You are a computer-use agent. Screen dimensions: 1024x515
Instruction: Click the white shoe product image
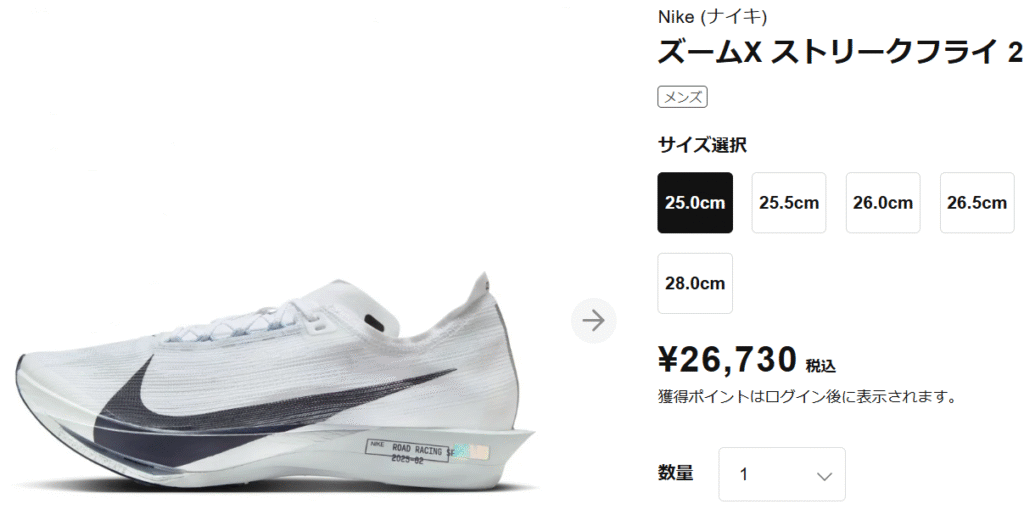point(276,382)
